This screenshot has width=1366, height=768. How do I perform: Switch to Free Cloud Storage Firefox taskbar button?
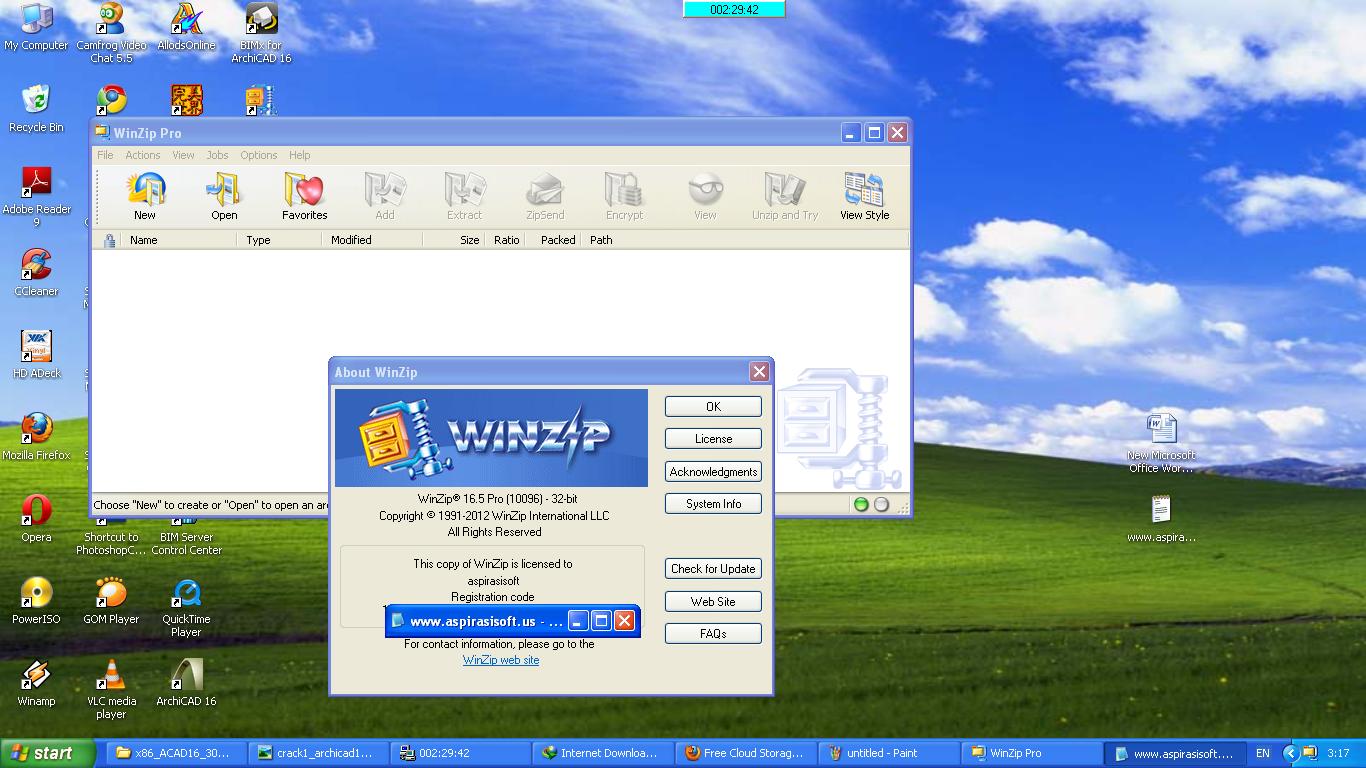[x=745, y=753]
